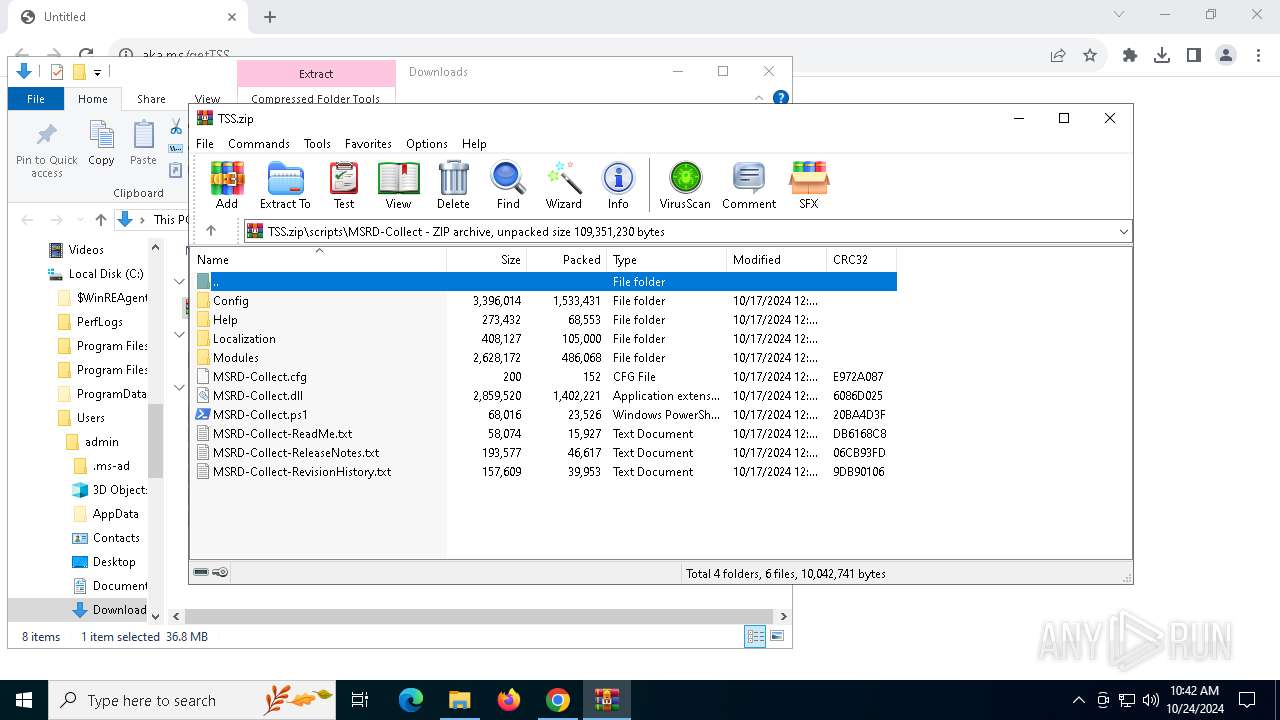This screenshot has width=1280, height=720.
Task: Open Windows Start menu
Action: tap(24, 700)
